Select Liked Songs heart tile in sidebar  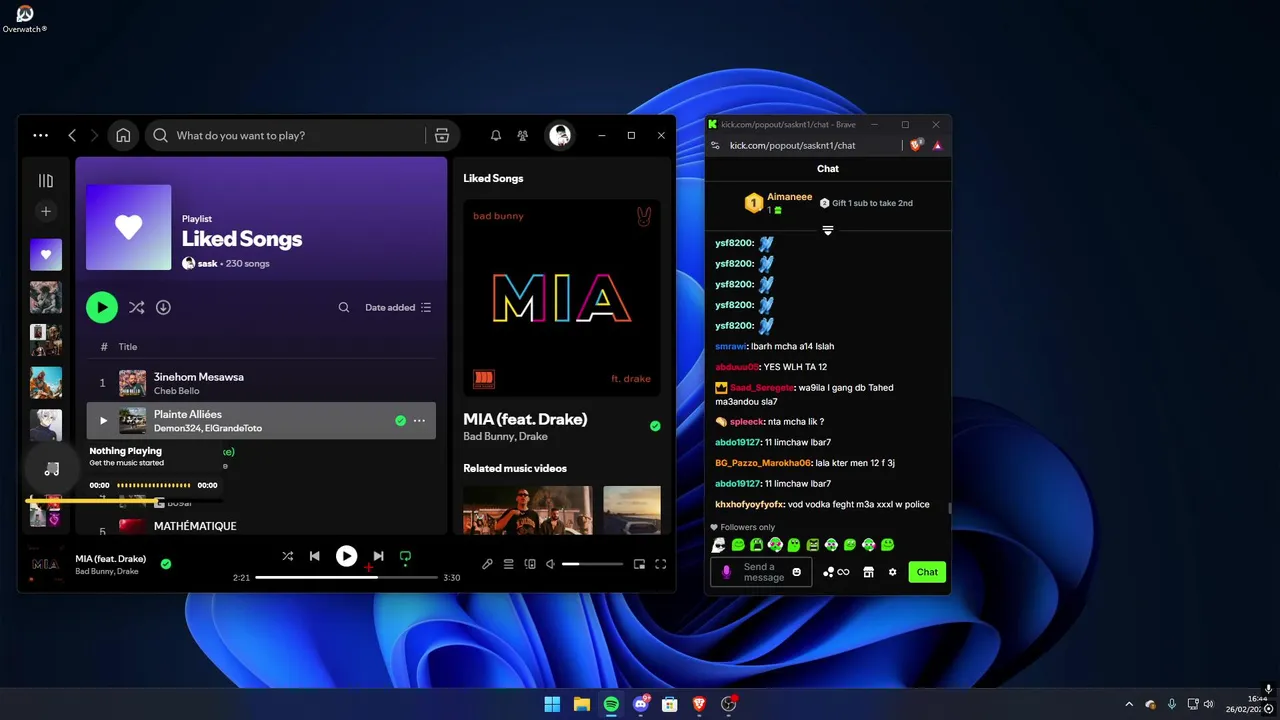pyautogui.click(x=45, y=255)
